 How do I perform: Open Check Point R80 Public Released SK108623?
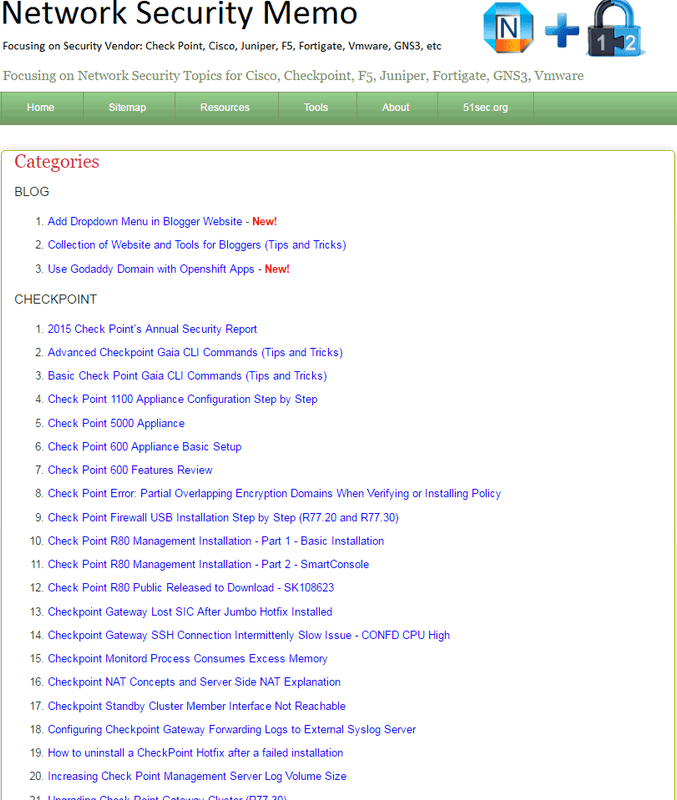[191, 588]
